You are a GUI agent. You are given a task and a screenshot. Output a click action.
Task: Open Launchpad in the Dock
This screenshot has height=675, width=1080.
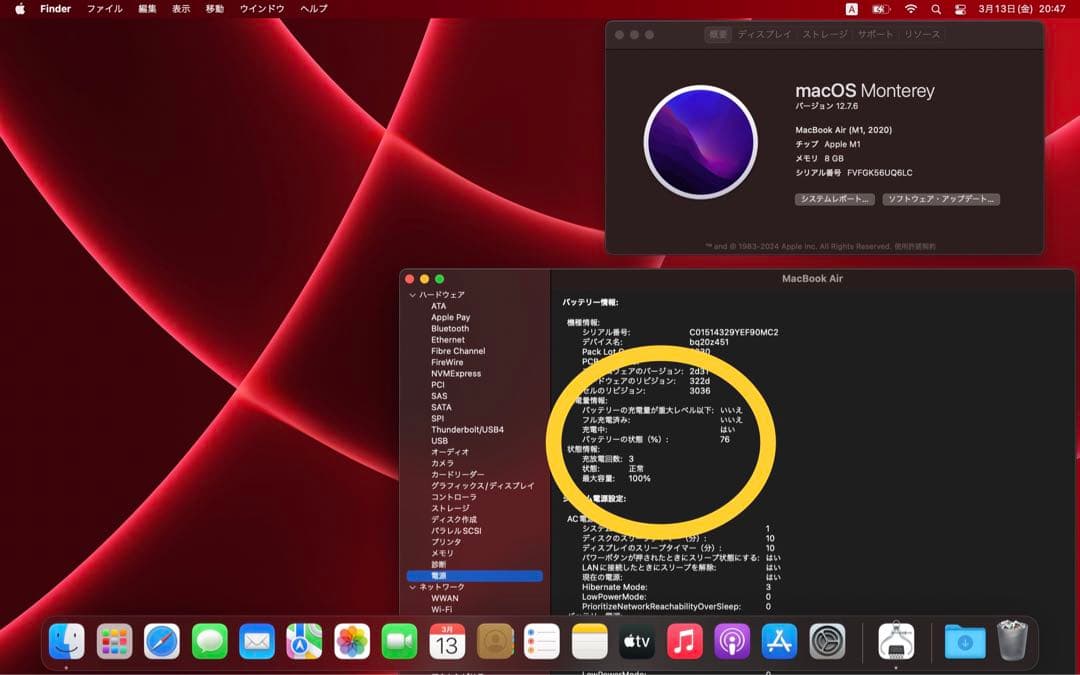pyautogui.click(x=114, y=641)
